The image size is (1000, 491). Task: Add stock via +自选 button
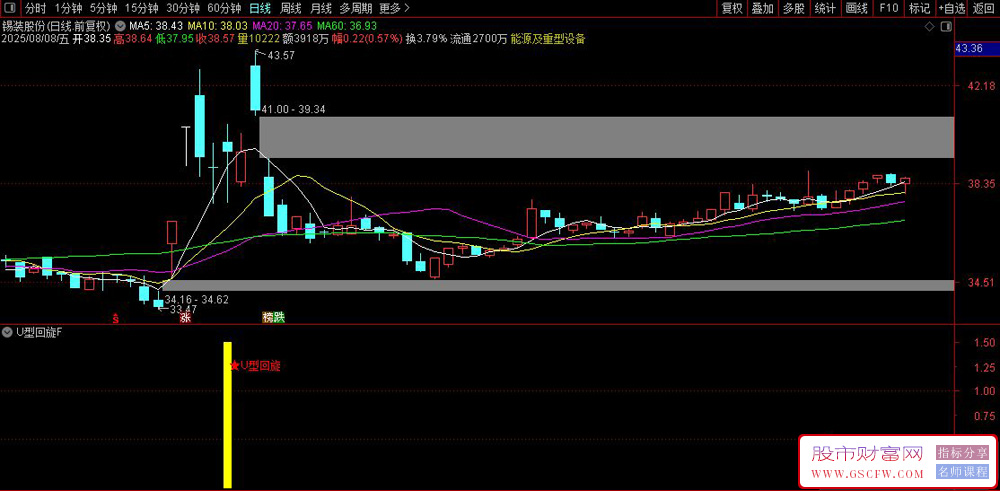tap(952, 8)
